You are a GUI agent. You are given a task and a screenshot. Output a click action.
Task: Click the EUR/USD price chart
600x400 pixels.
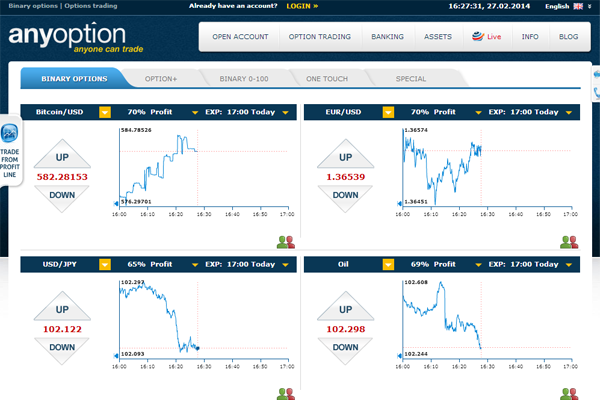coord(487,172)
